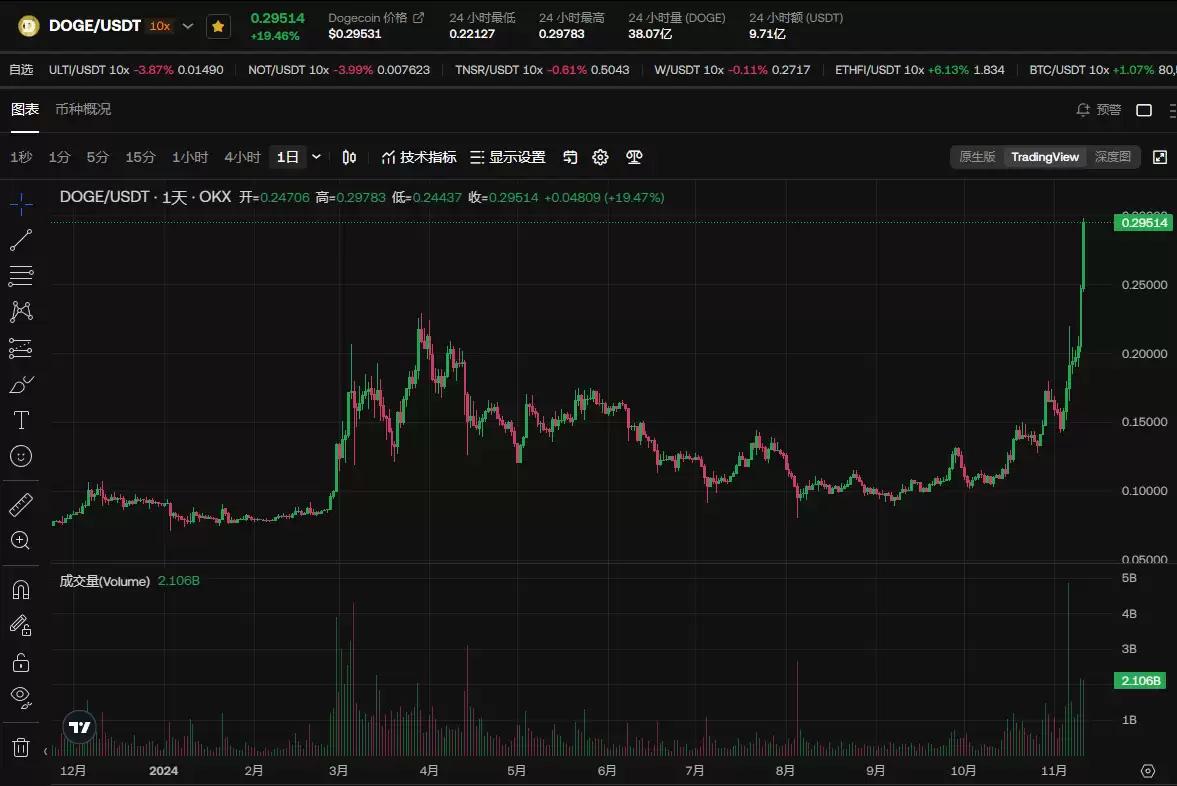Viewport: 1177px width, 786px height.
Task: Select the trend line drawing tool
Action: pyautogui.click(x=21, y=240)
